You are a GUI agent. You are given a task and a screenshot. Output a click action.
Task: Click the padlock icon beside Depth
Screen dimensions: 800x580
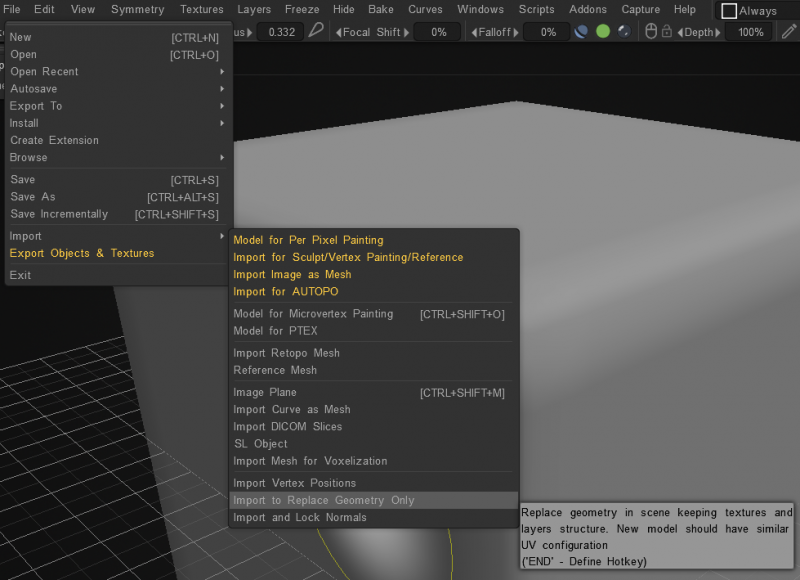667,32
